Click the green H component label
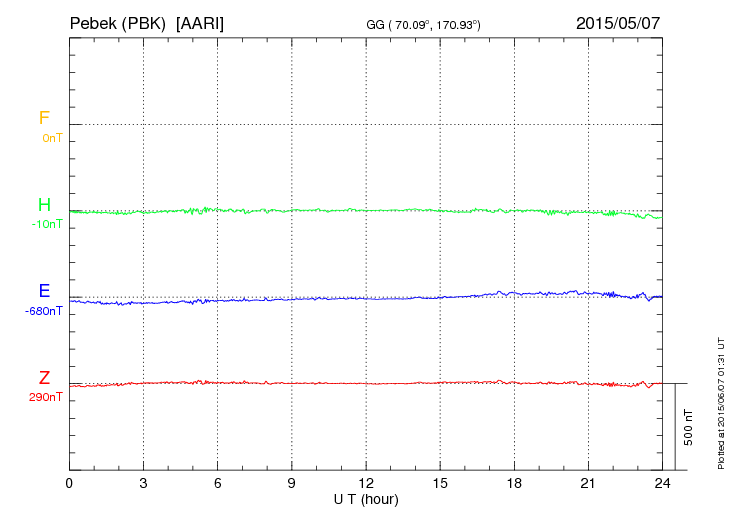Viewport: 730px width, 520px height. click(x=44, y=205)
